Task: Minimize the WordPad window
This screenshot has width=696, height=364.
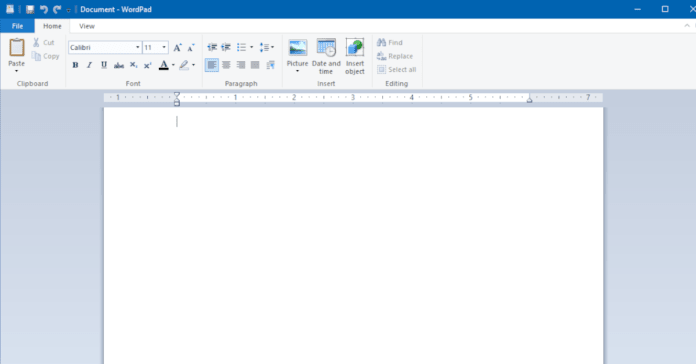Action: coord(637,9)
